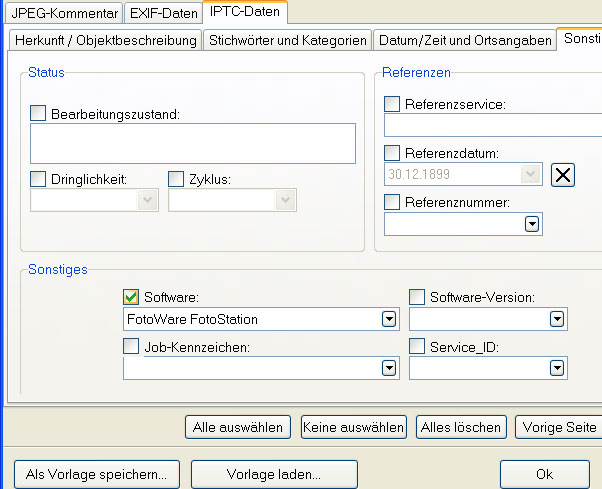Expand the Job-Kennzeichen dropdown
602x489 pixels.
[389, 369]
